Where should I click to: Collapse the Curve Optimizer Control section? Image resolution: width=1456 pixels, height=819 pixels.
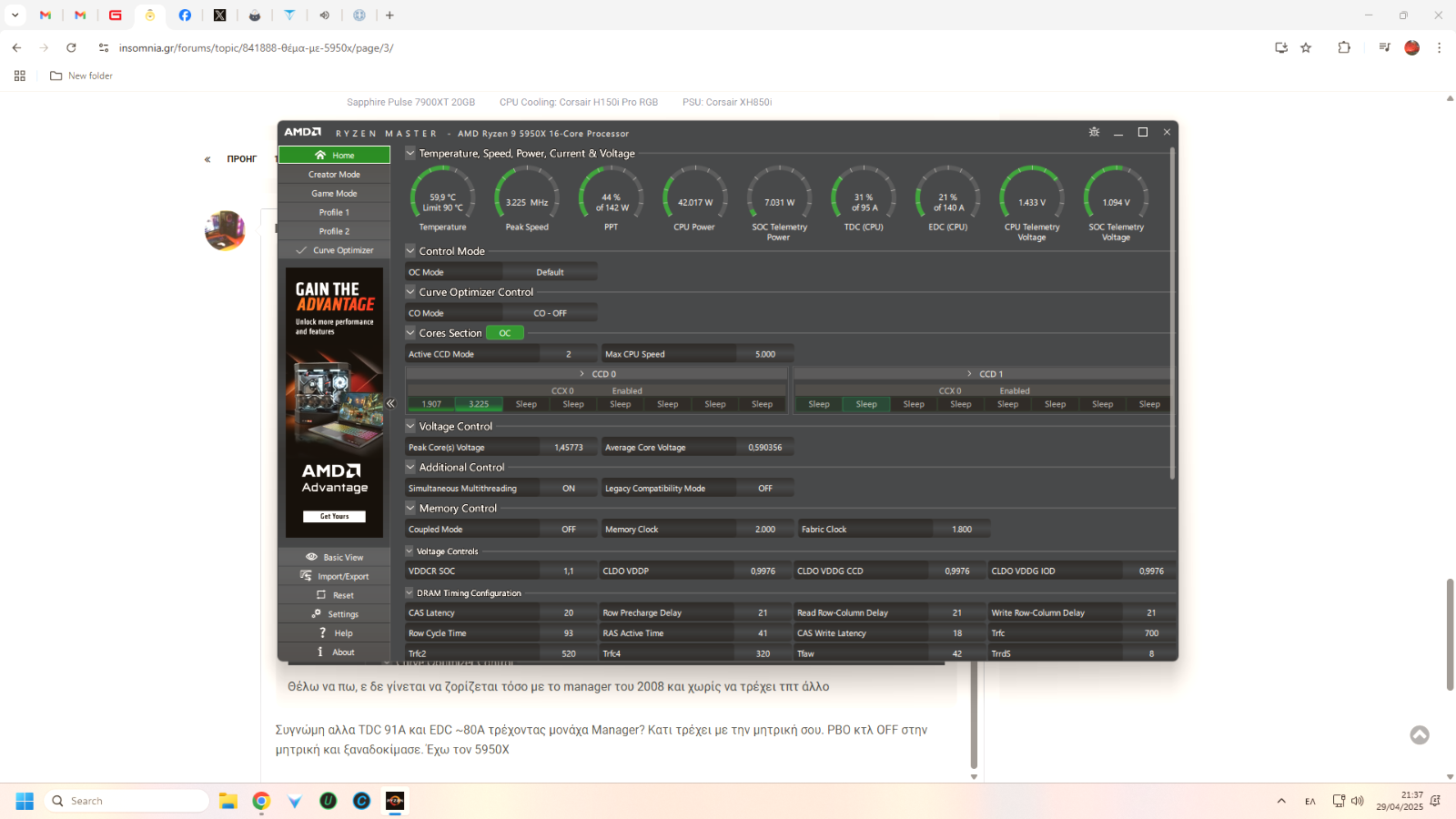410,291
